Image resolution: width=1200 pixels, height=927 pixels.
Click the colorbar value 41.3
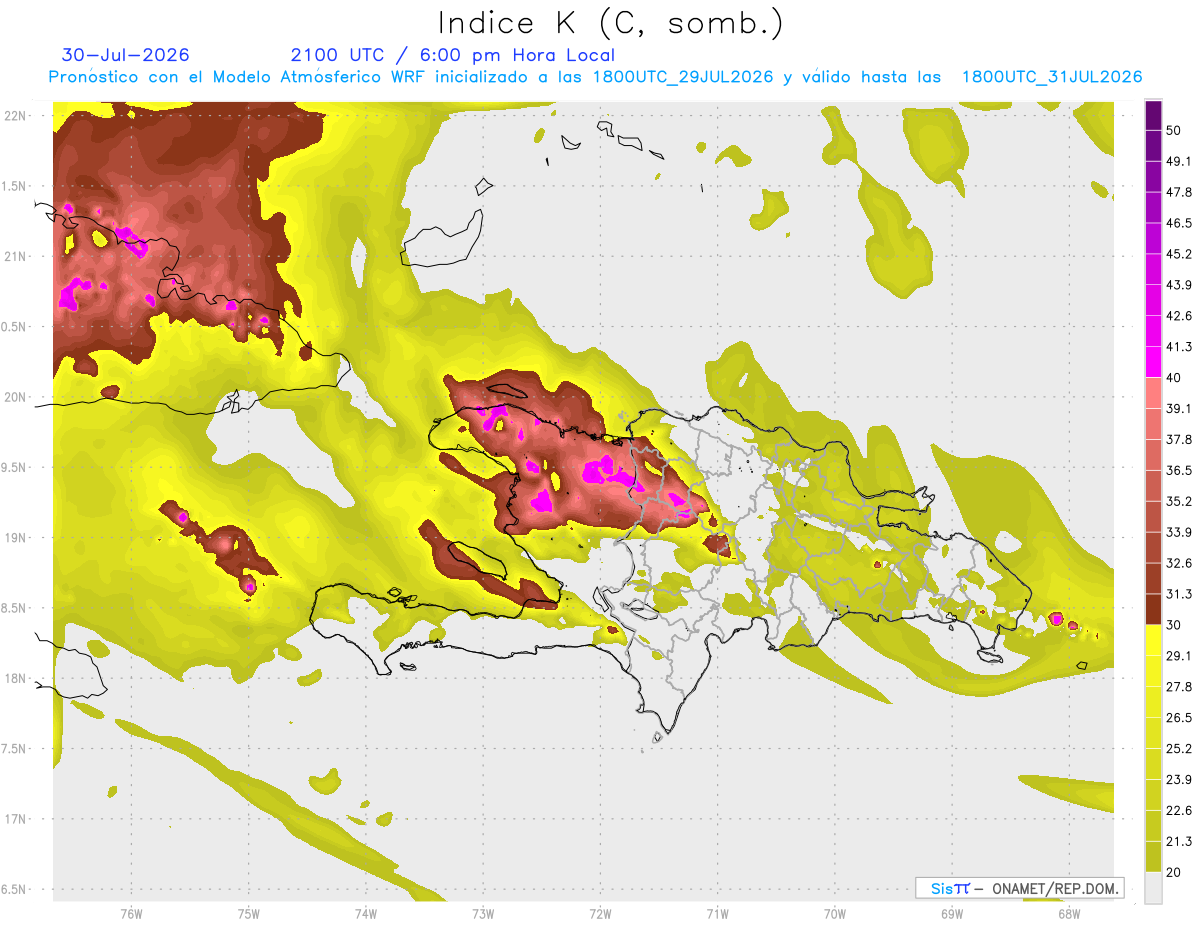coord(1179,347)
